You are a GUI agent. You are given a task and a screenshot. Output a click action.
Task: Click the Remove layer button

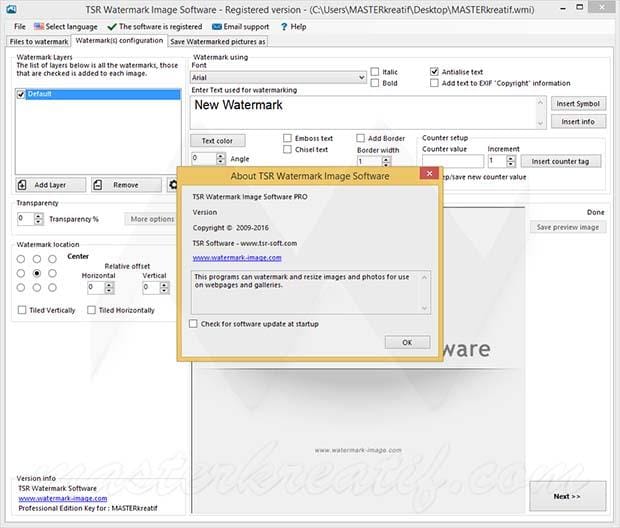point(127,185)
